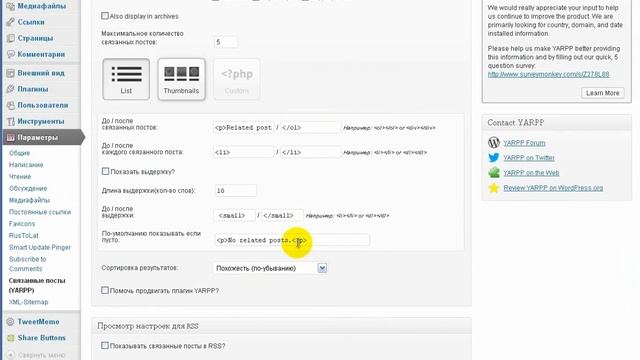
Task: Click the Страницы sidebar icon
Action: click(11, 38)
